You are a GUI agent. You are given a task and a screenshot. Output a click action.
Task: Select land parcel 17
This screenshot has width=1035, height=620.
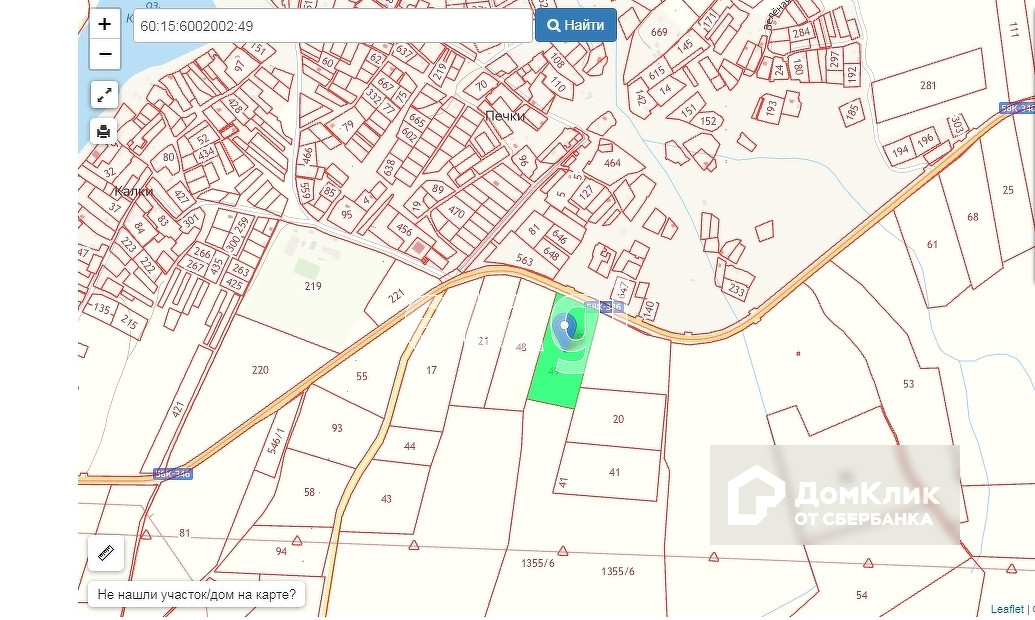(x=431, y=370)
